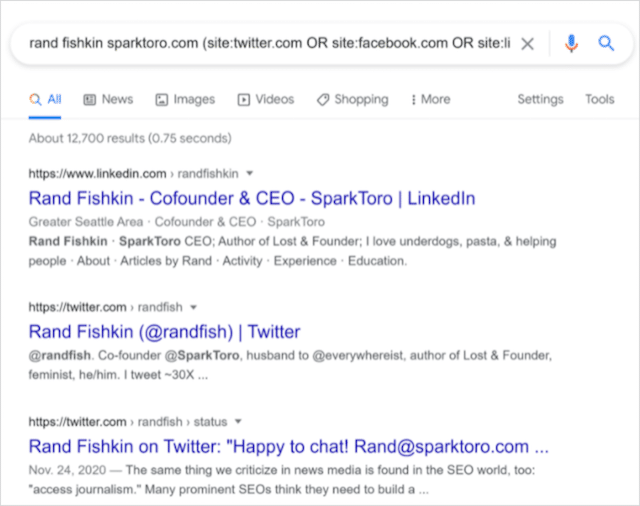Click the Shopping tab tag icon
640x506 pixels.
[x=322, y=100]
